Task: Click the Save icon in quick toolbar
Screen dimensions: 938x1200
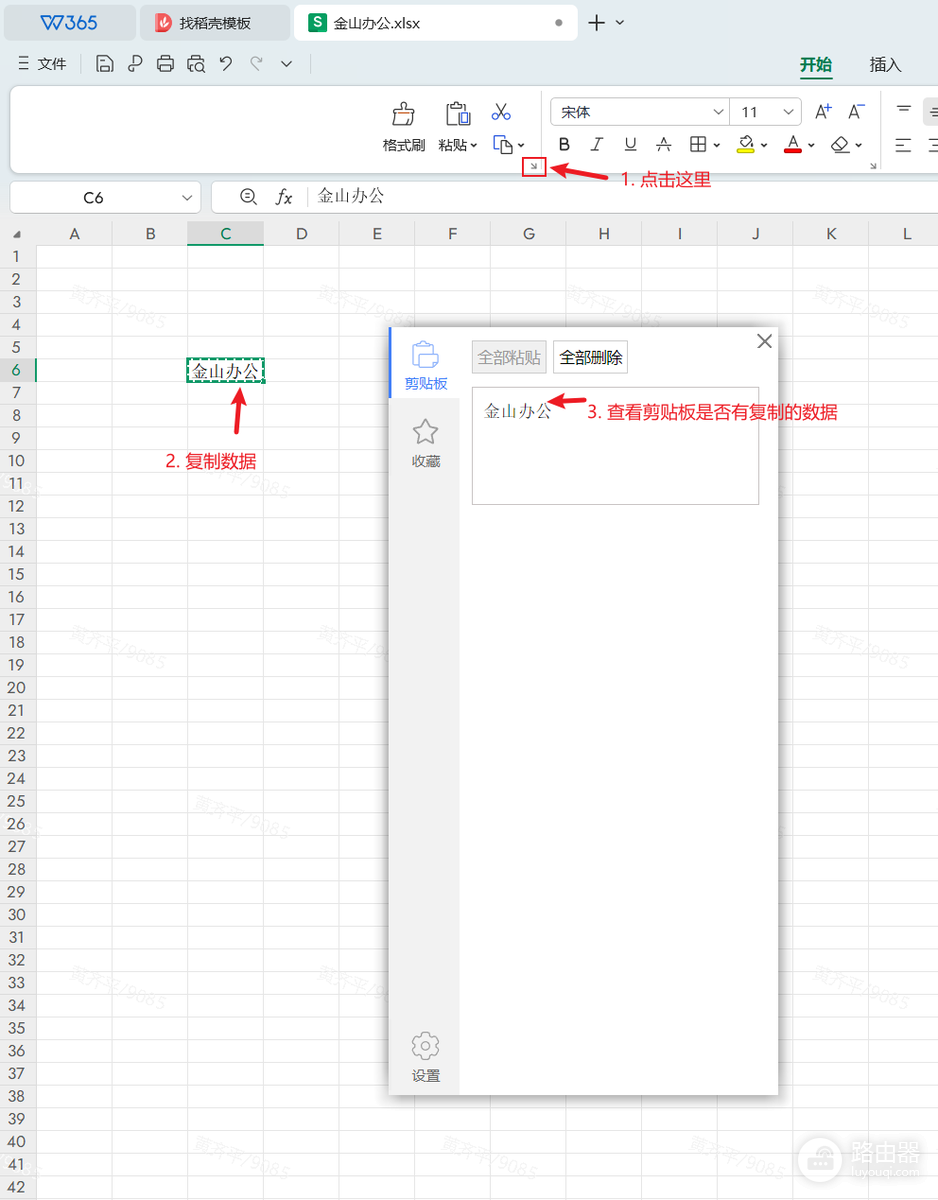Action: click(x=105, y=64)
